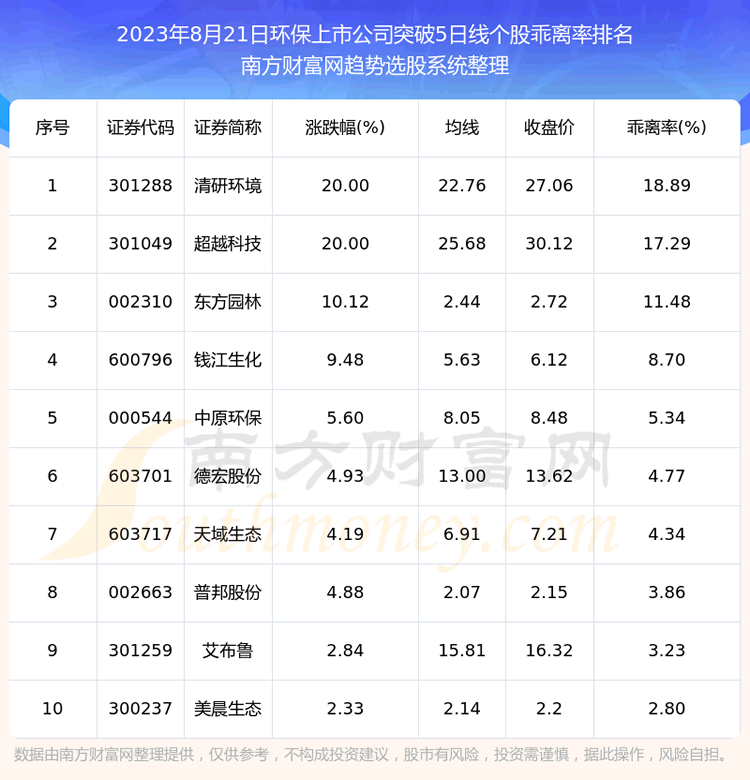Click row number 10

click(x=52, y=708)
